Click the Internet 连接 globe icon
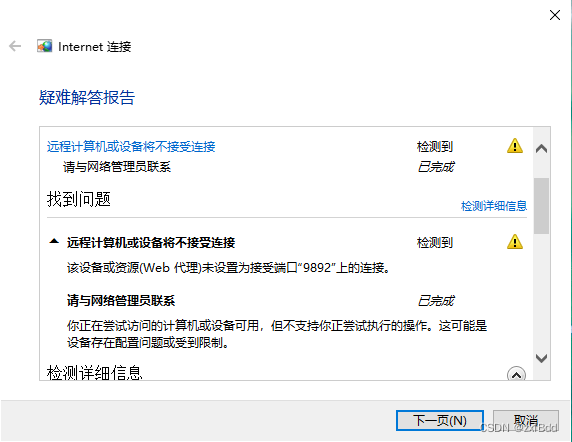The height and width of the screenshot is (442, 572). tap(44, 46)
